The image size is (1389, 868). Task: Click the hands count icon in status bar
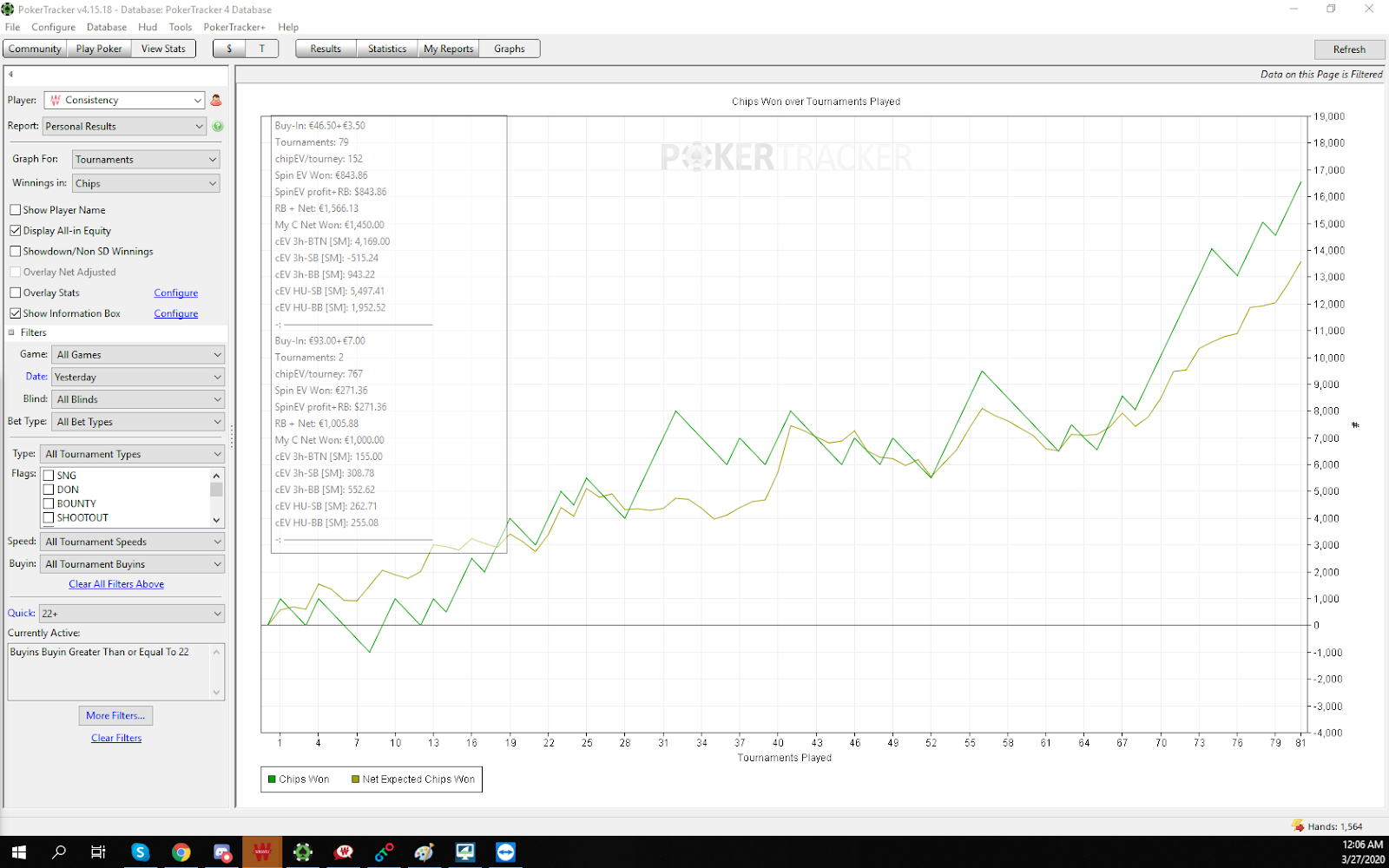pyautogui.click(x=1298, y=825)
